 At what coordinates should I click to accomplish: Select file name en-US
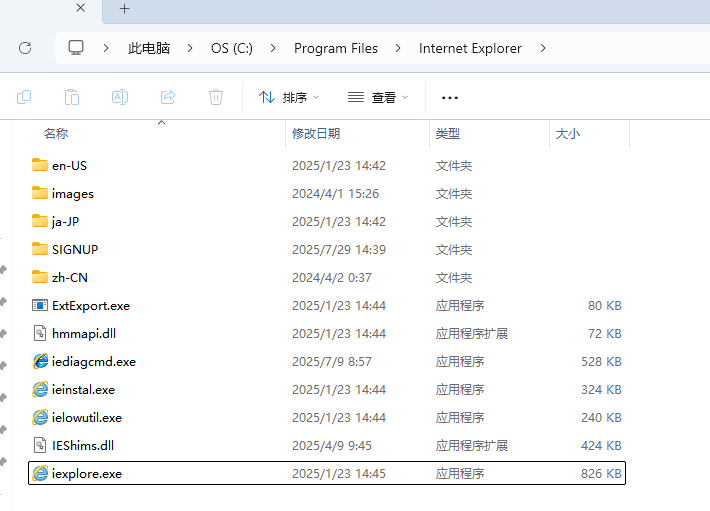tap(69, 166)
